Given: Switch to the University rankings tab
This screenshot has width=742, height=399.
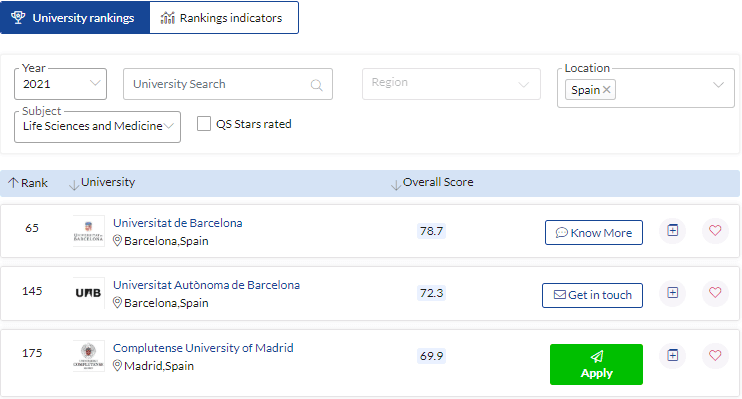Looking at the screenshot, I should tap(75, 18).
